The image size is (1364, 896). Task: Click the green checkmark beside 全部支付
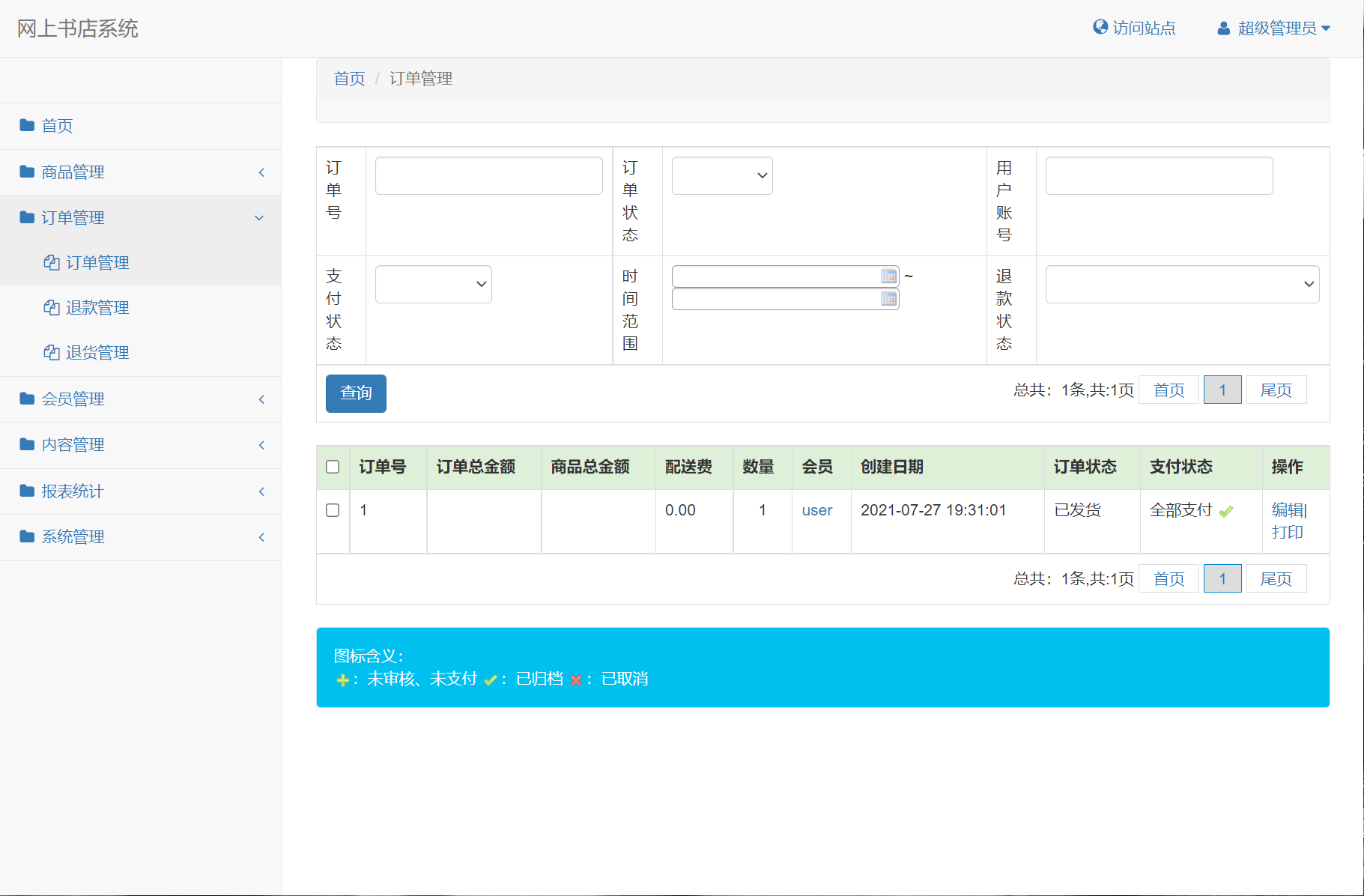pyautogui.click(x=1226, y=511)
